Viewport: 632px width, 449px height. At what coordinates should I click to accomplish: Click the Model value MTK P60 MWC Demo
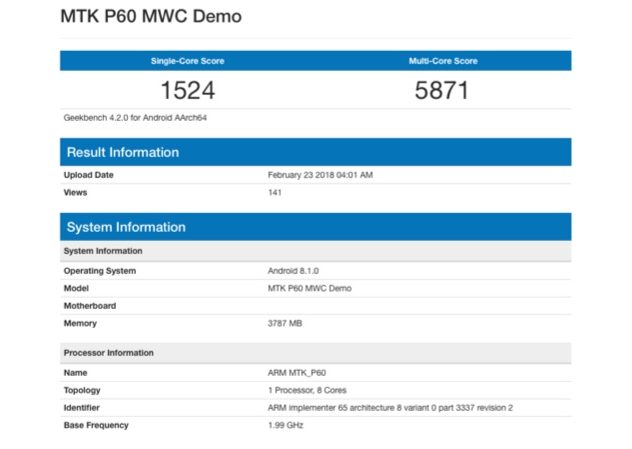309,288
